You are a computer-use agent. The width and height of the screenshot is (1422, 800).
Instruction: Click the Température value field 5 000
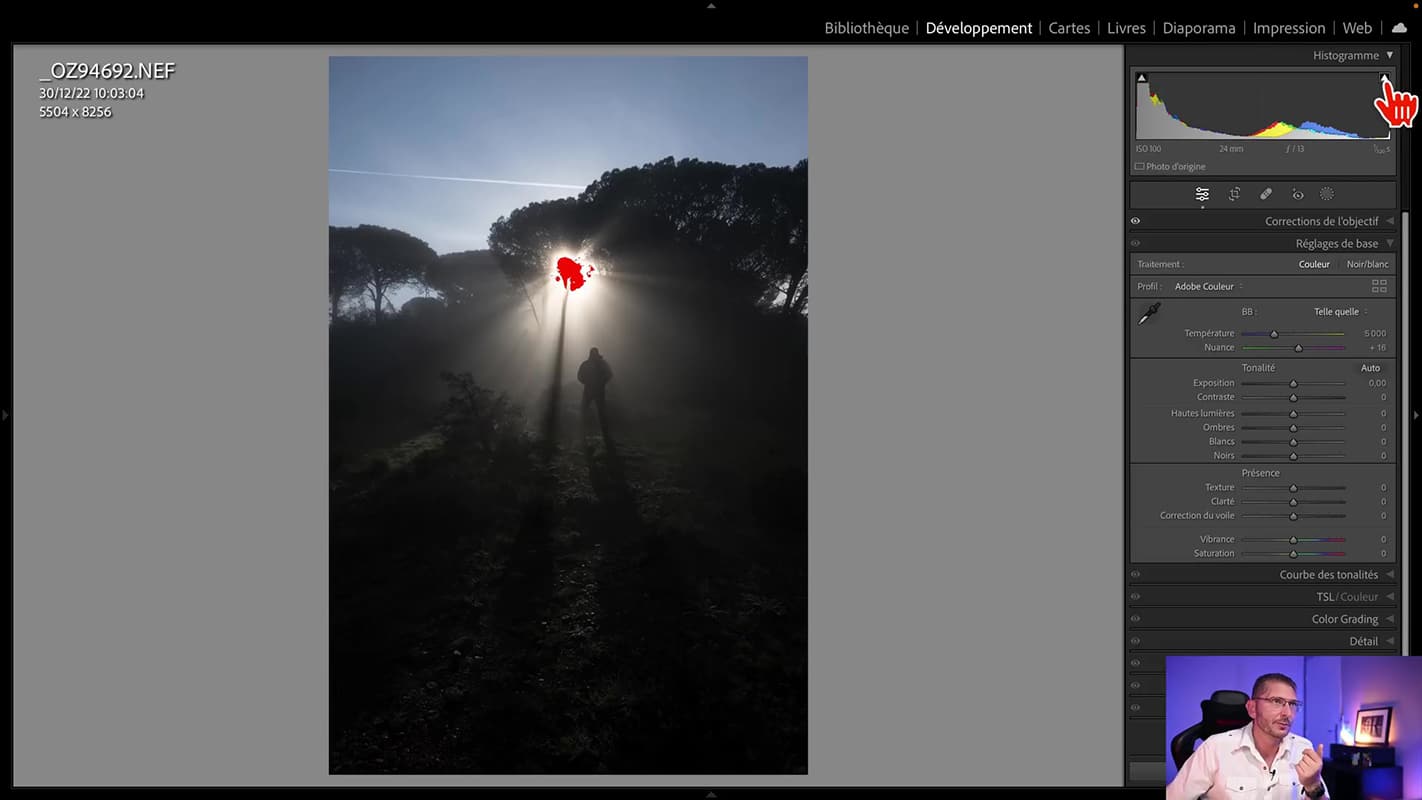[1375, 333]
